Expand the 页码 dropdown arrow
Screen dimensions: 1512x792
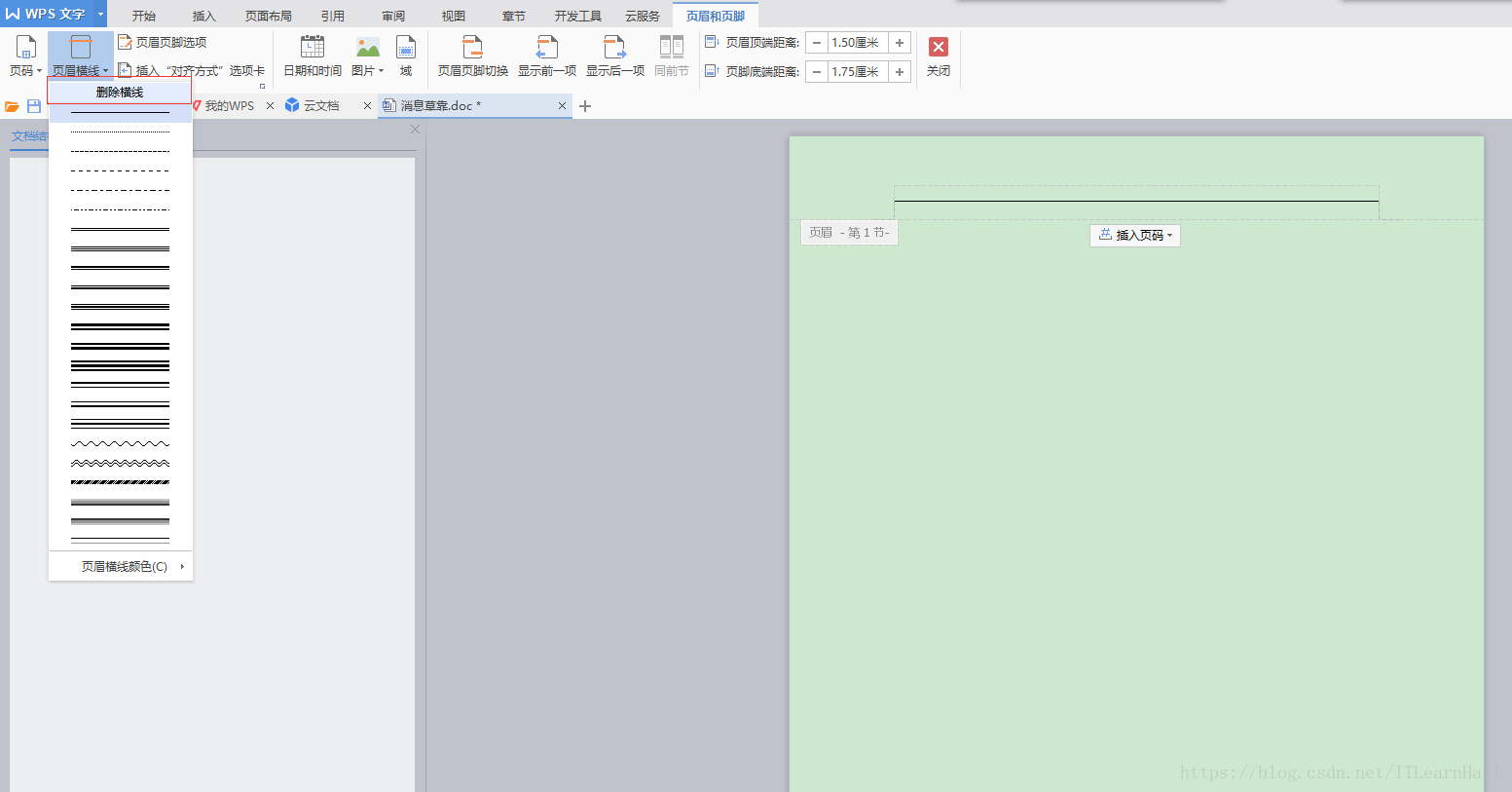click(39, 71)
